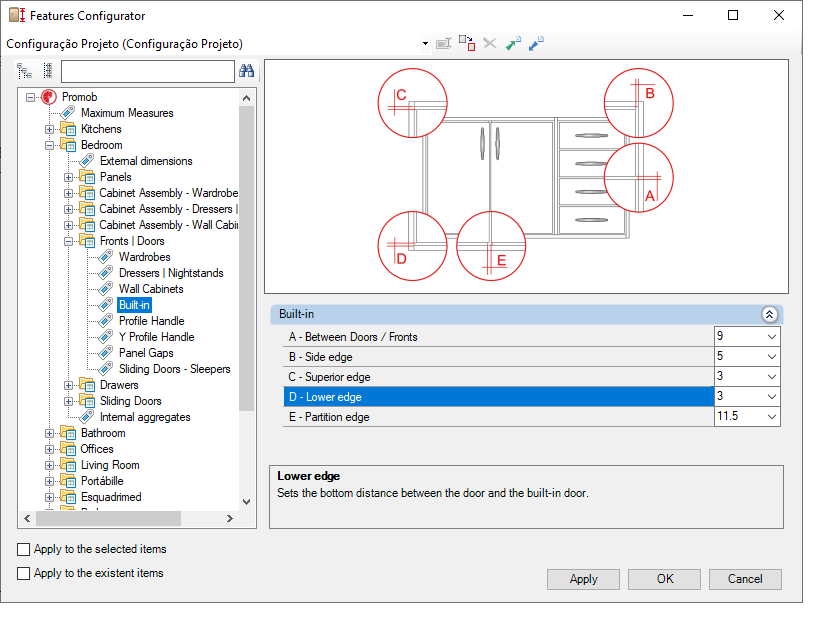820x619 pixels.
Task: Select the B - Side edge row
Action: 498,357
